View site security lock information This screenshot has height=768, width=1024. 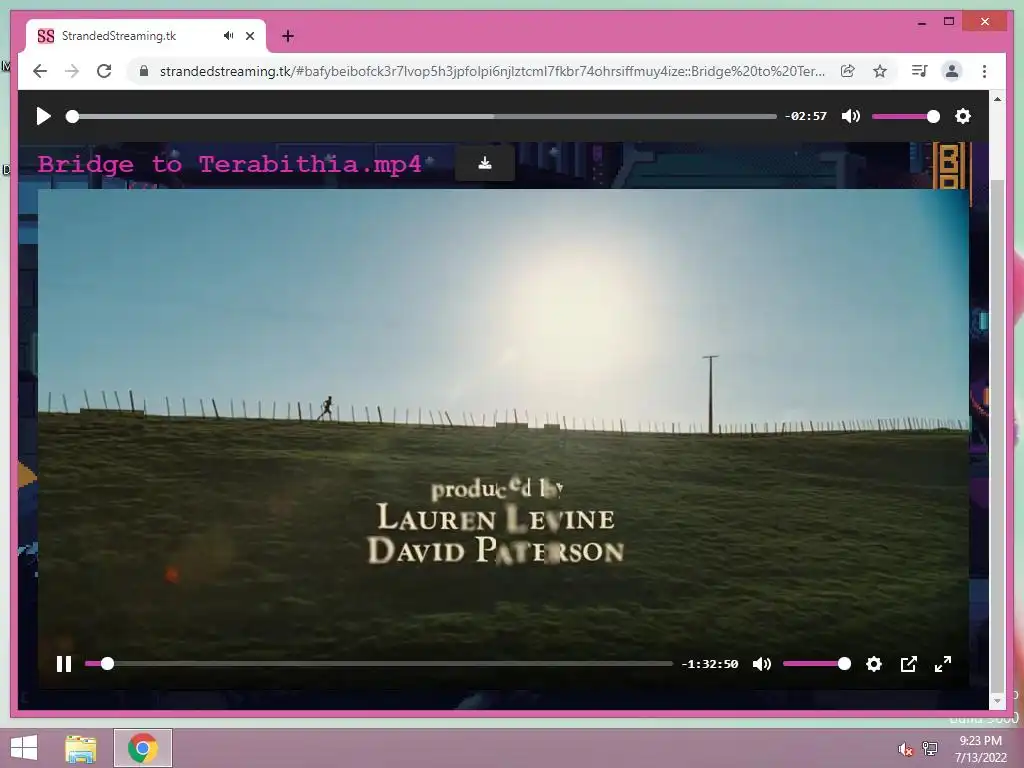[x=144, y=71]
